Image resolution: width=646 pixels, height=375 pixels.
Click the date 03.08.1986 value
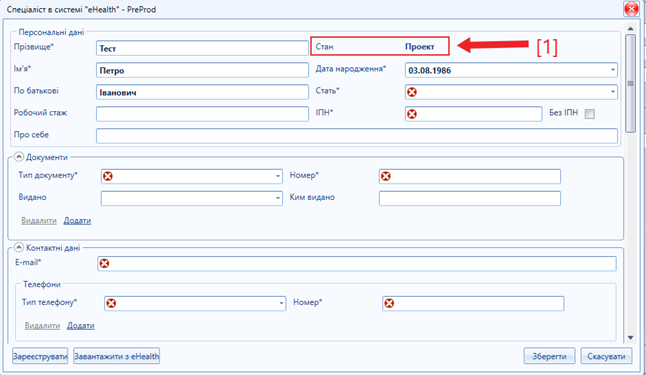pos(430,70)
